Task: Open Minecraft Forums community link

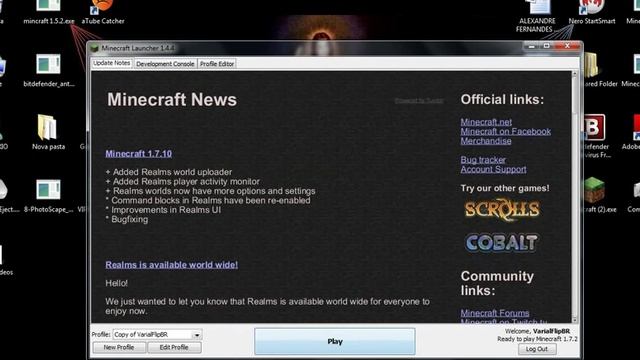Action: [x=495, y=313]
